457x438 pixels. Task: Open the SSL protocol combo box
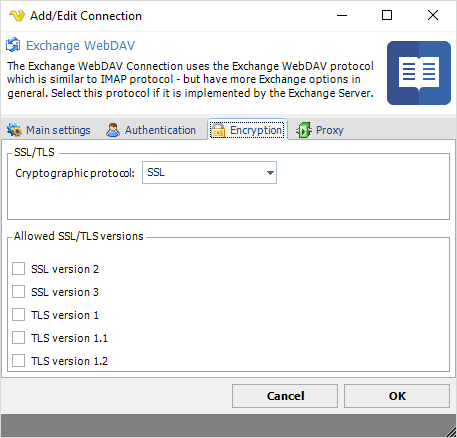click(x=209, y=173)
